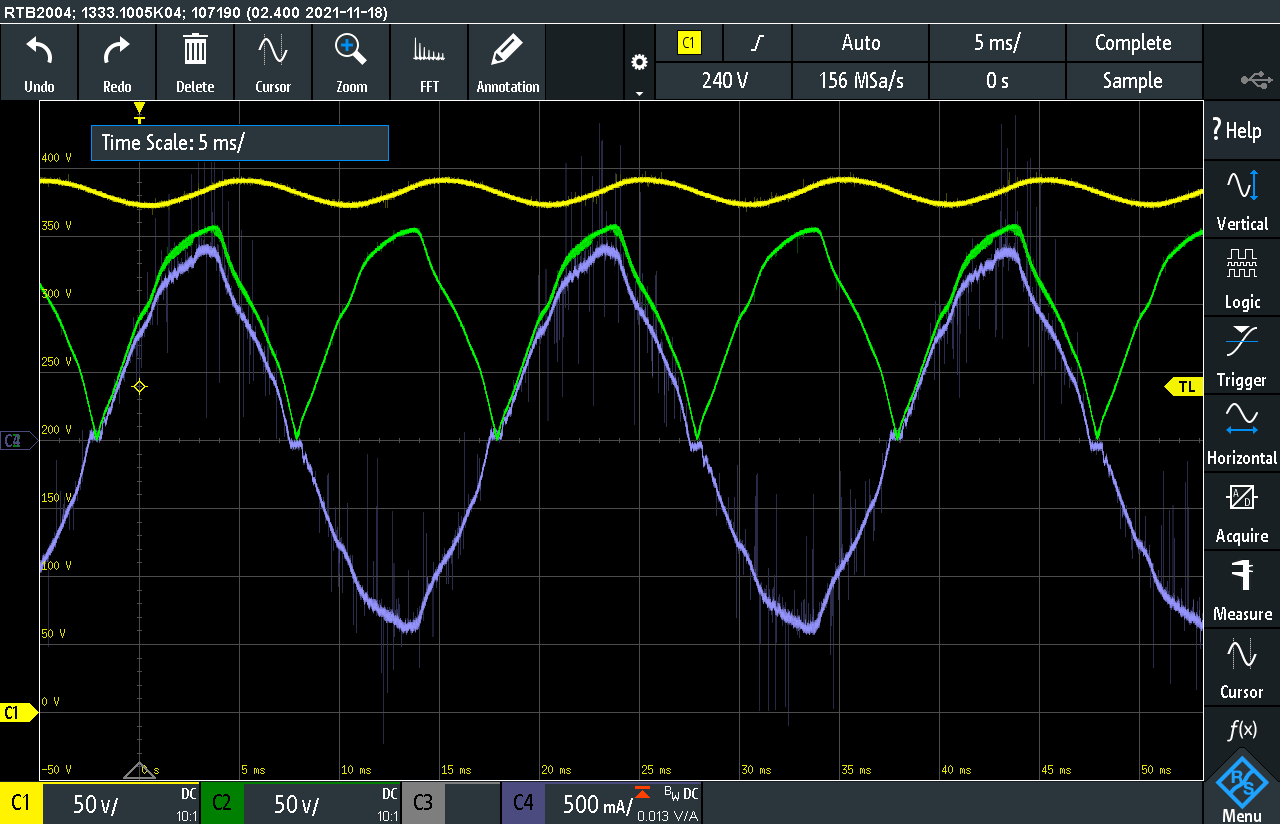1280x824 pixels.
Task: Toggle channel C1 at bottom bar
Action: [x=20, y=803]
